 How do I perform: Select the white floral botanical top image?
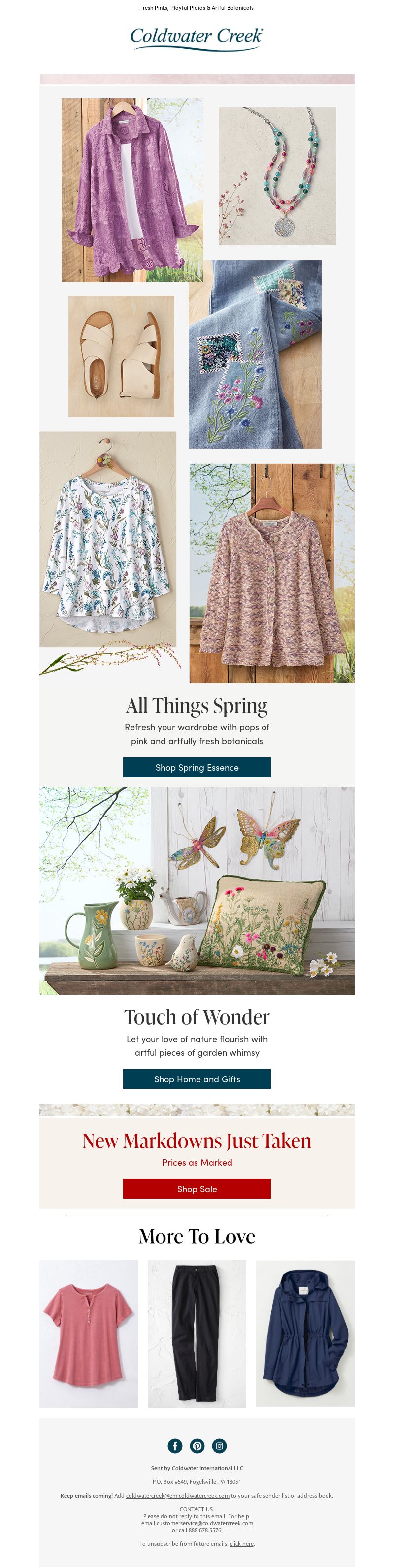coord(108,539)
